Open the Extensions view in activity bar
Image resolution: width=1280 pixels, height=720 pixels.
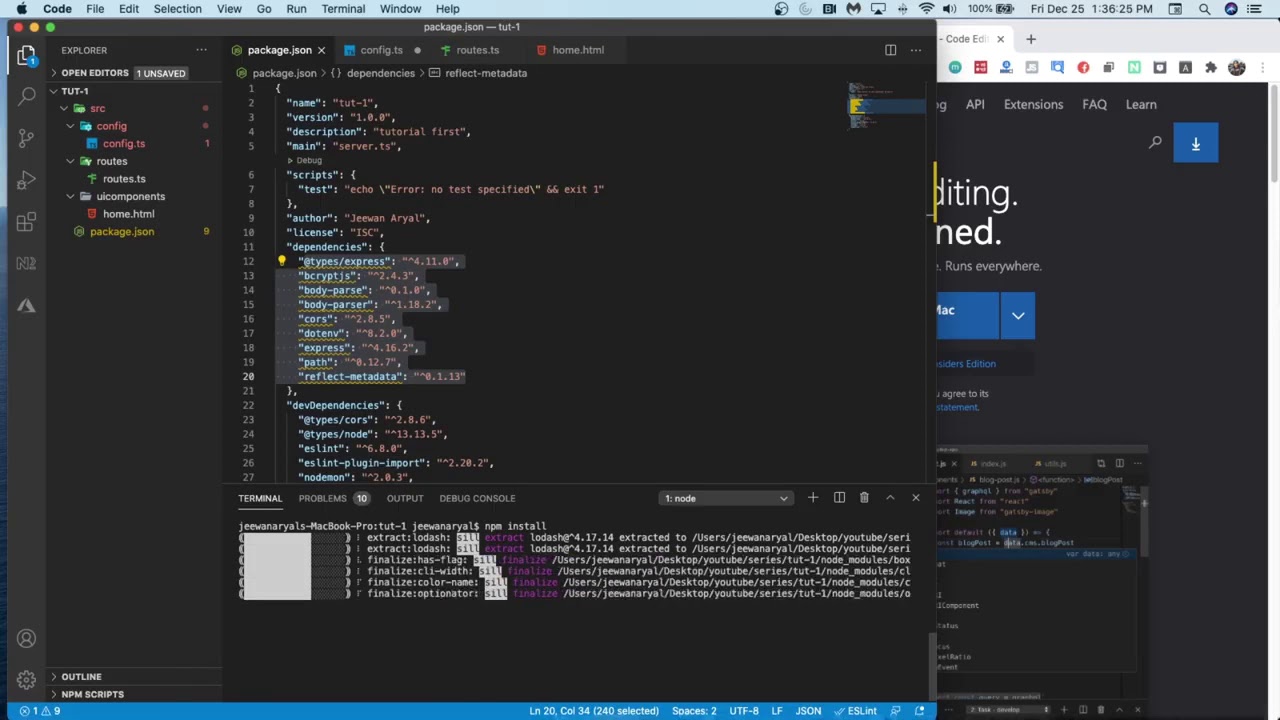(x=26, y=222)
